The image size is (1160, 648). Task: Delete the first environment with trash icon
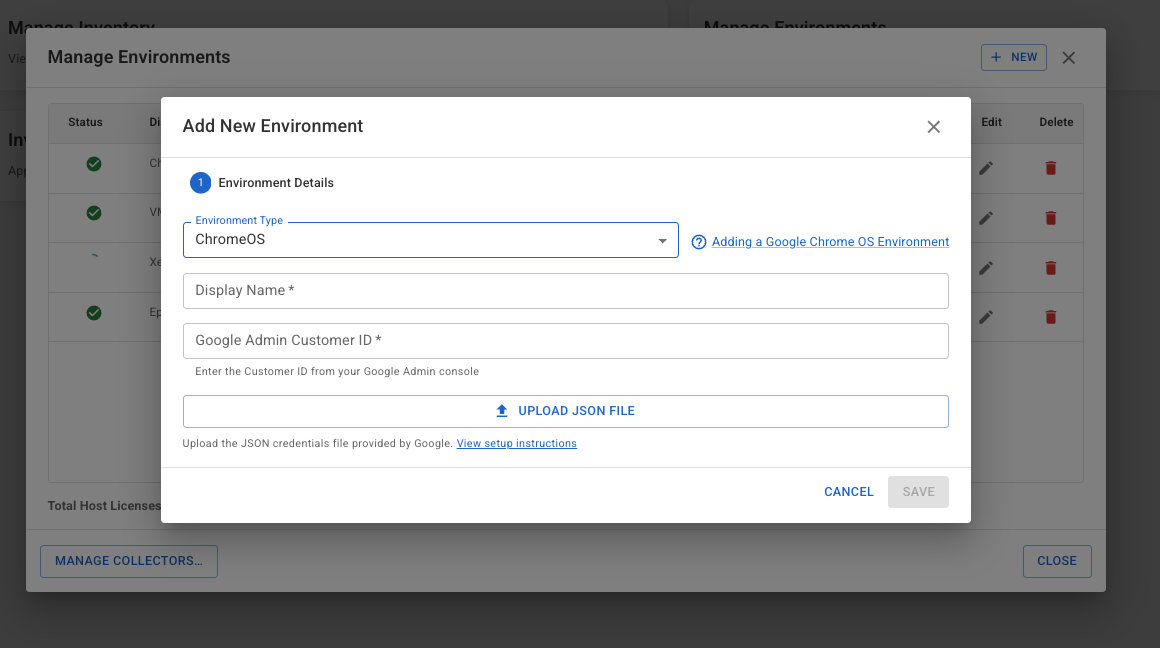1051,169
